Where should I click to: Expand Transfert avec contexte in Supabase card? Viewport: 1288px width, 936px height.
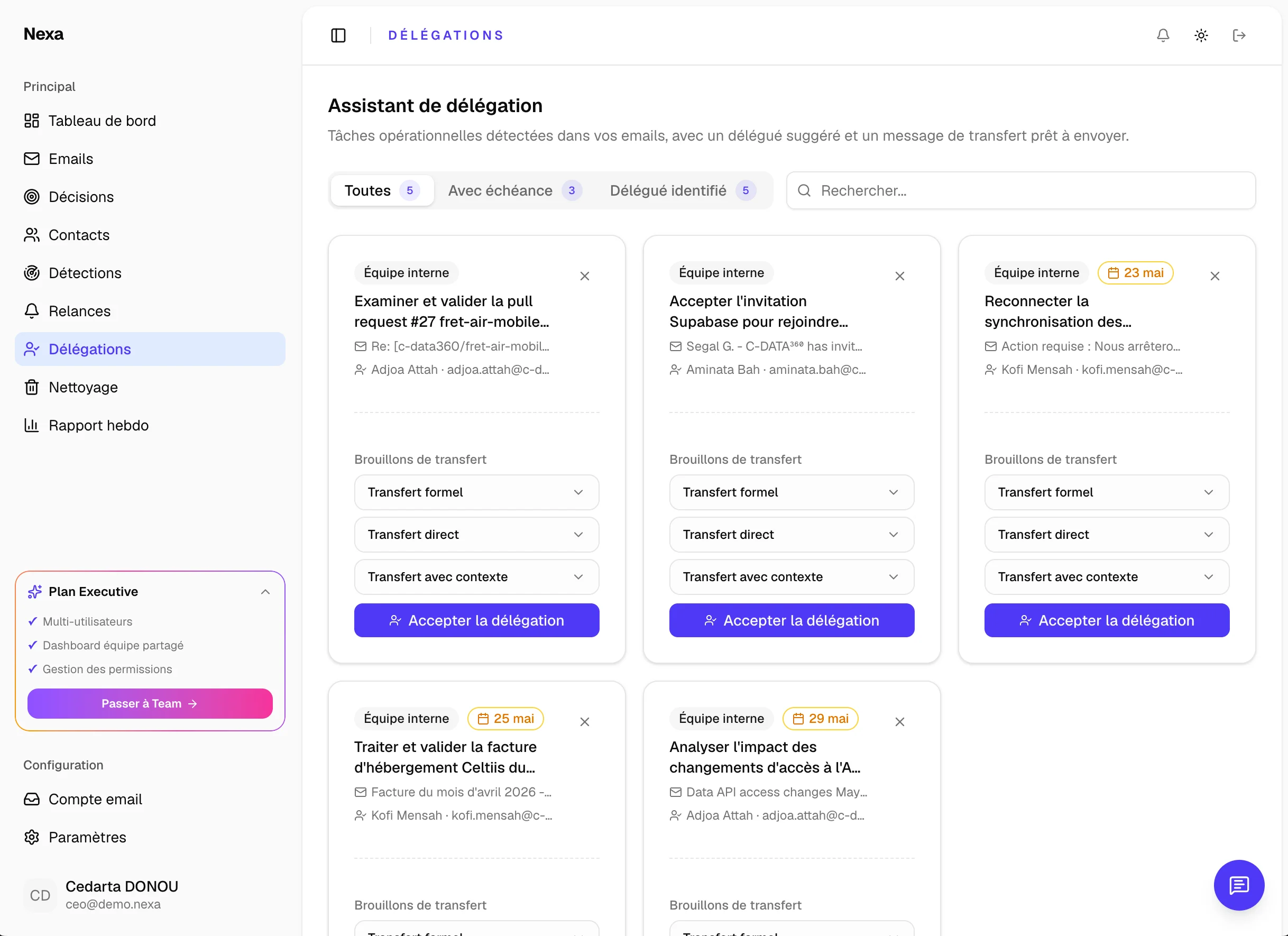792,576
